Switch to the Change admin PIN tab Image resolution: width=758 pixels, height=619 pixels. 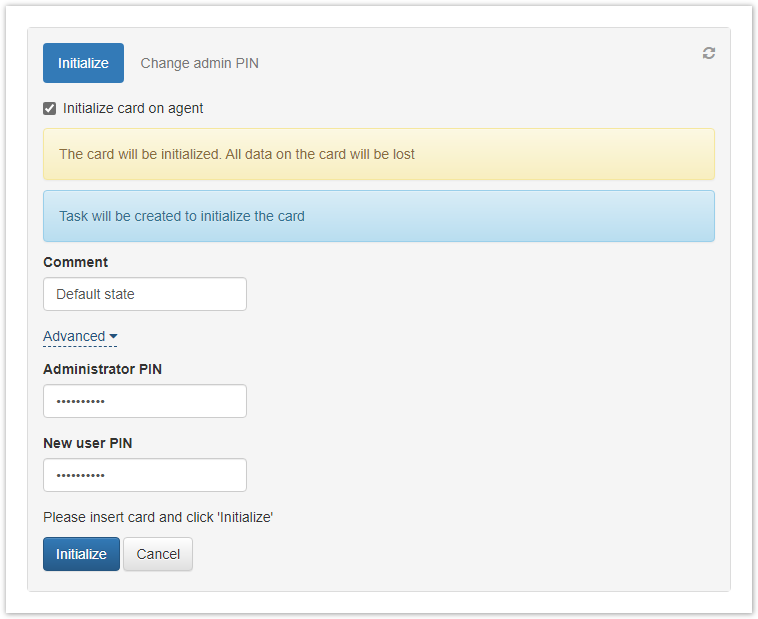(199, 63)
